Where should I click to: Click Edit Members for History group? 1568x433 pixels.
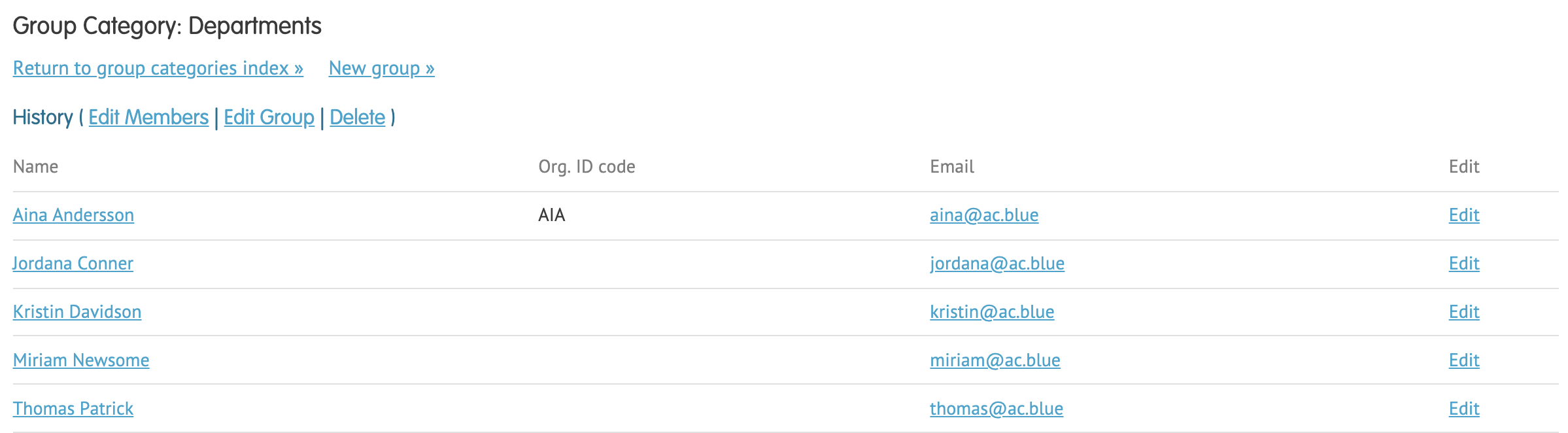[148, 117]
